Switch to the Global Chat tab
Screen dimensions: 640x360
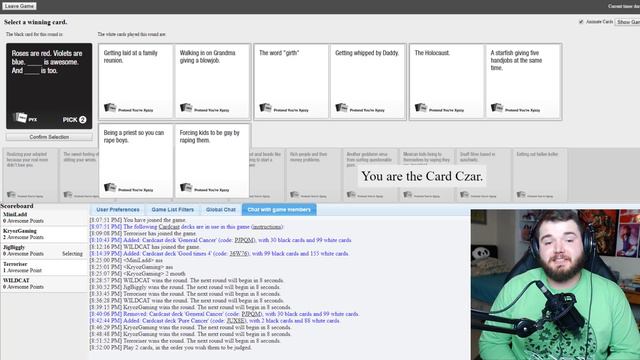(x=220, y=209)
